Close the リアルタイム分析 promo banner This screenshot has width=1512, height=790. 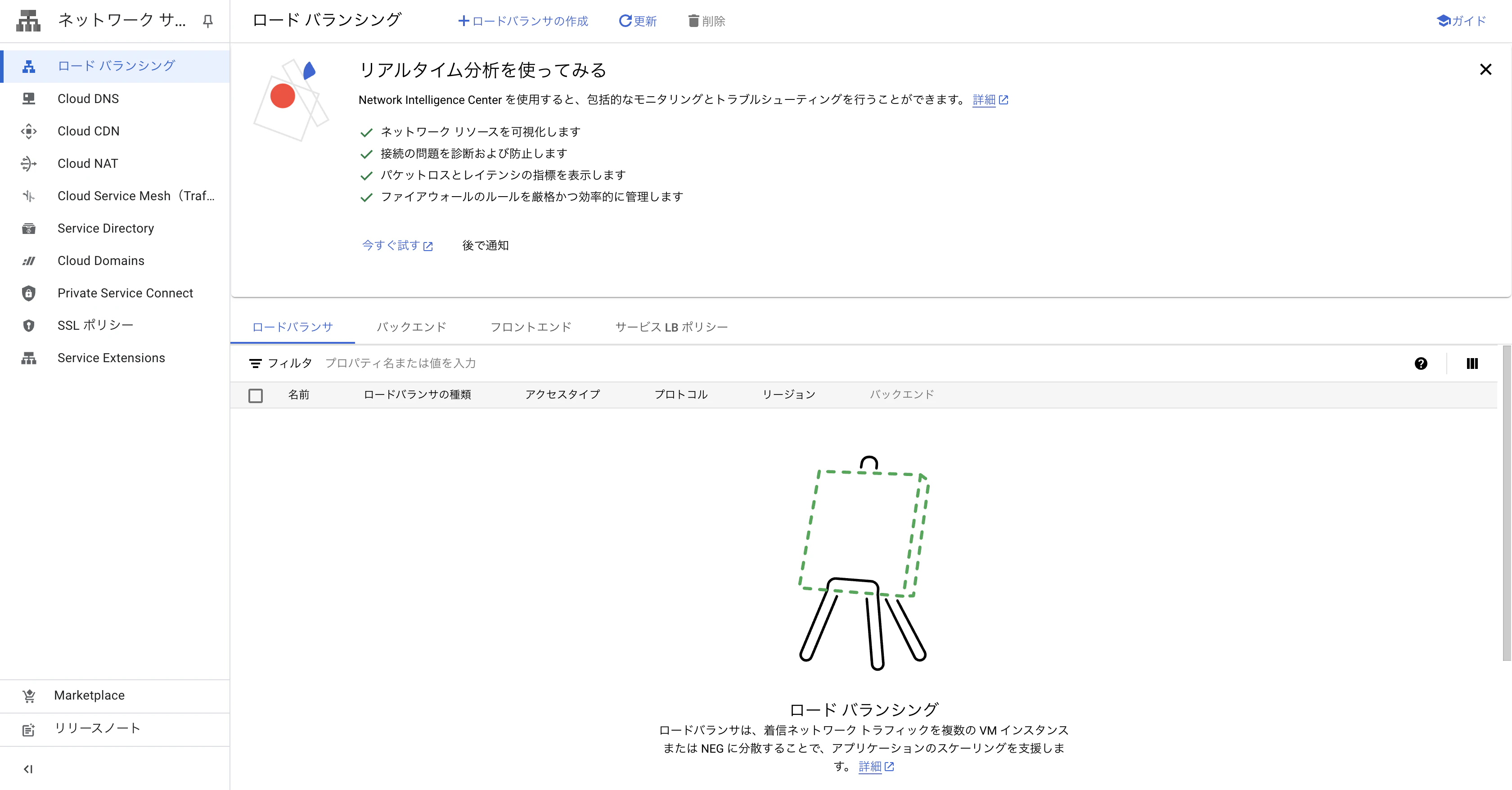1485,69
